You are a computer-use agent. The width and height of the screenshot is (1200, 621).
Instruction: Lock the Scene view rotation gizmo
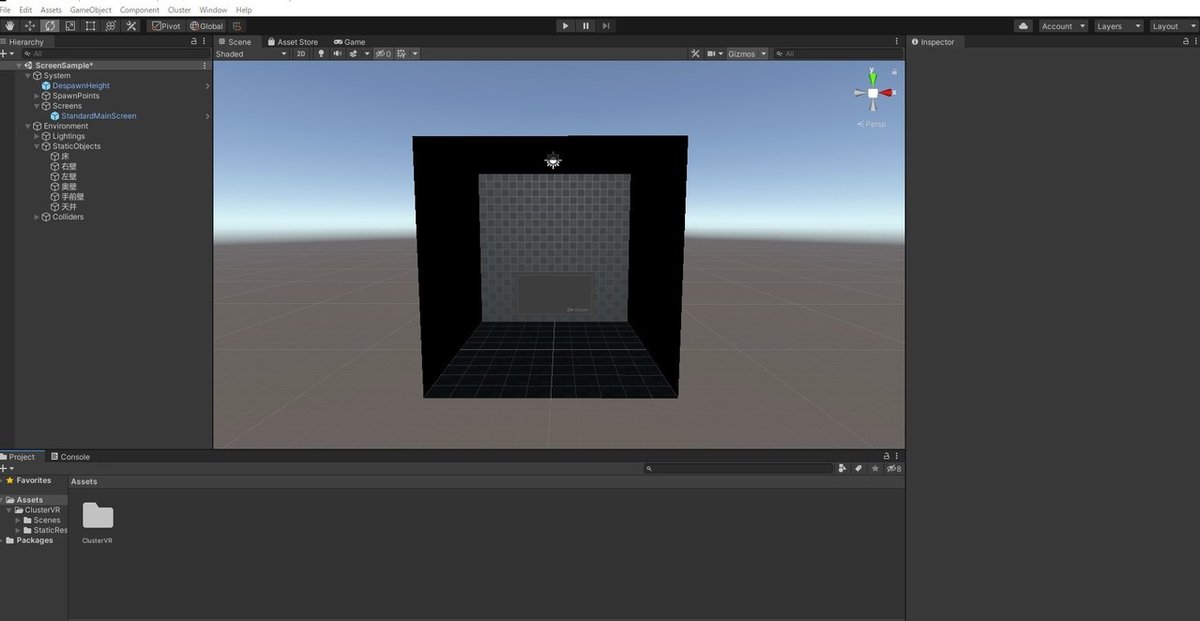tap(894, 72)
